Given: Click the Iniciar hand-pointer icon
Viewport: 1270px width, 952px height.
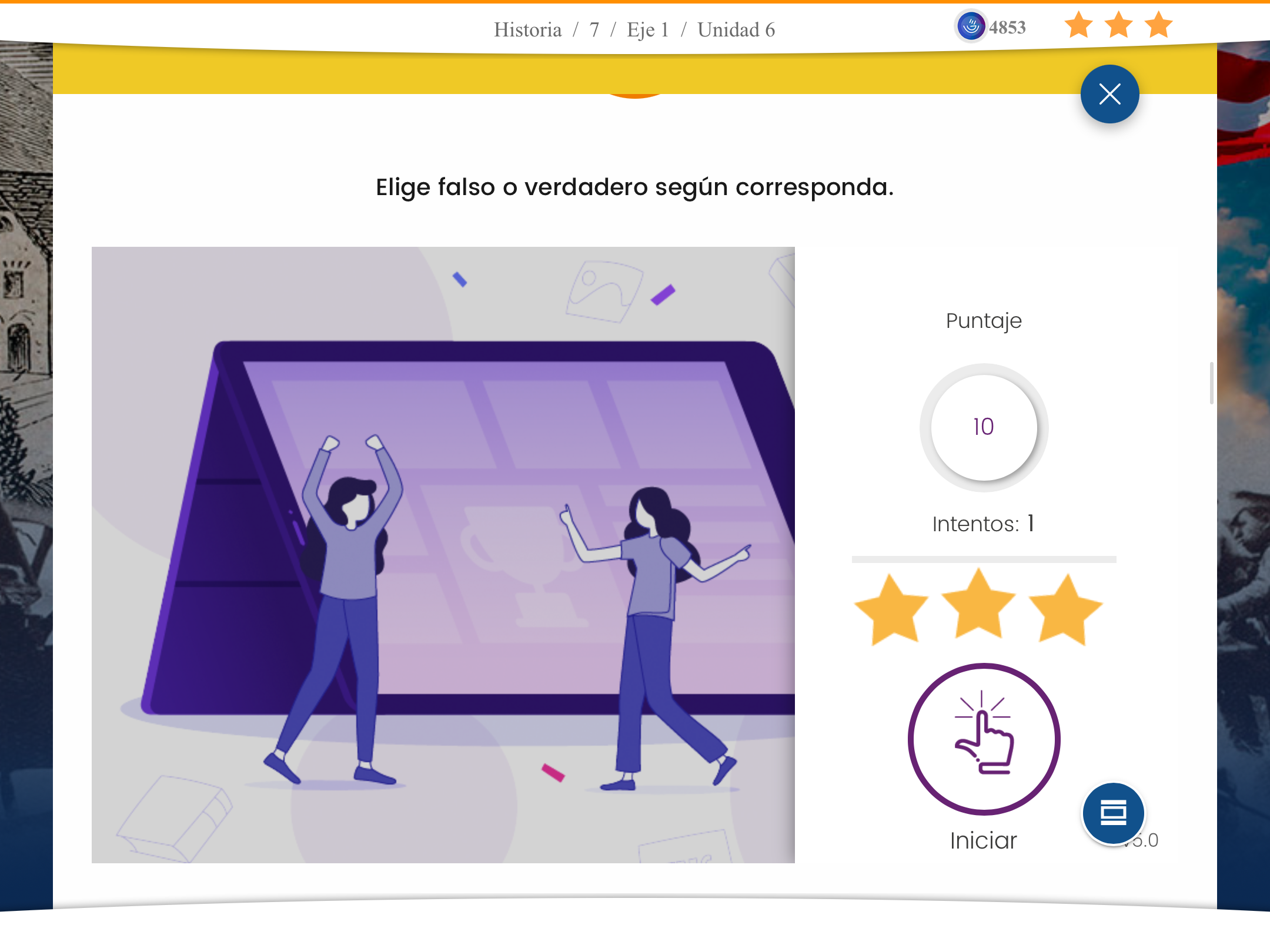Looking at the screenshot, I should pos(984,738).
